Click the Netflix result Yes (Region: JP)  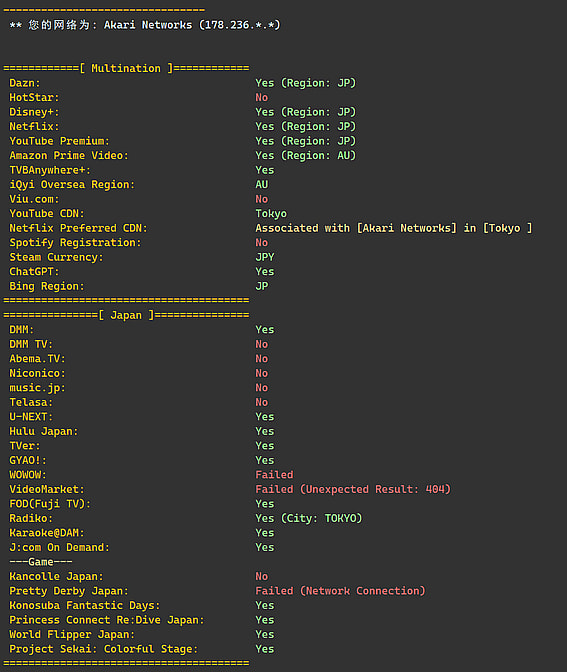(x=306, y=126)
